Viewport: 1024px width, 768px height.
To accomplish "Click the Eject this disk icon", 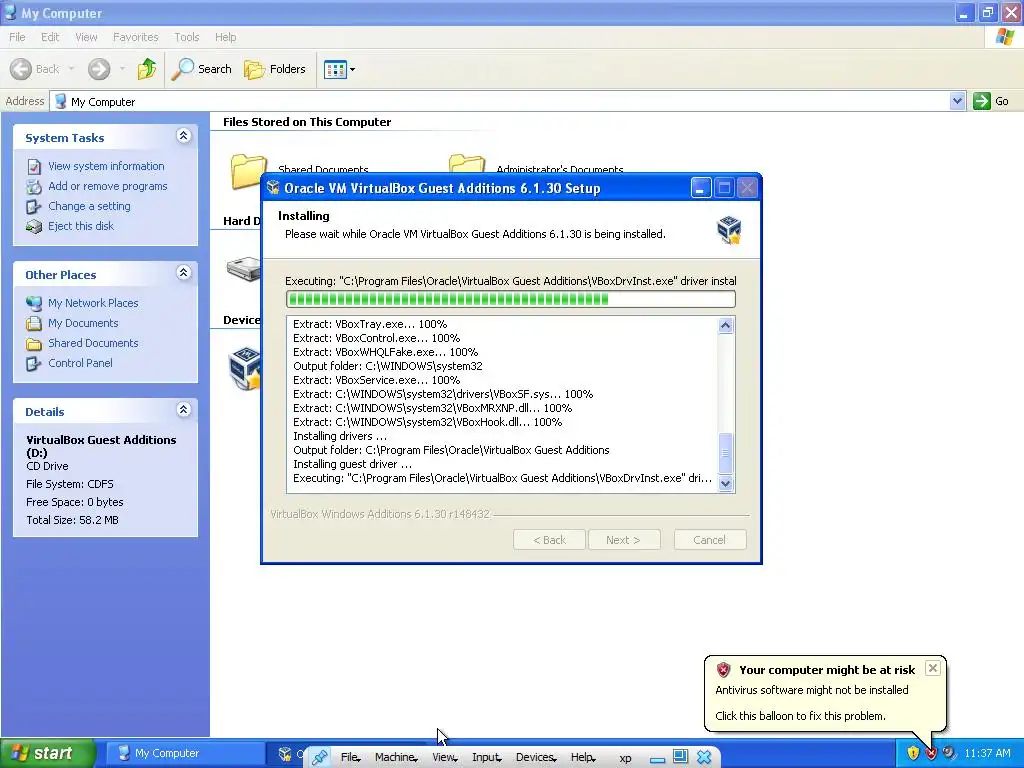I will coord(34,227).
